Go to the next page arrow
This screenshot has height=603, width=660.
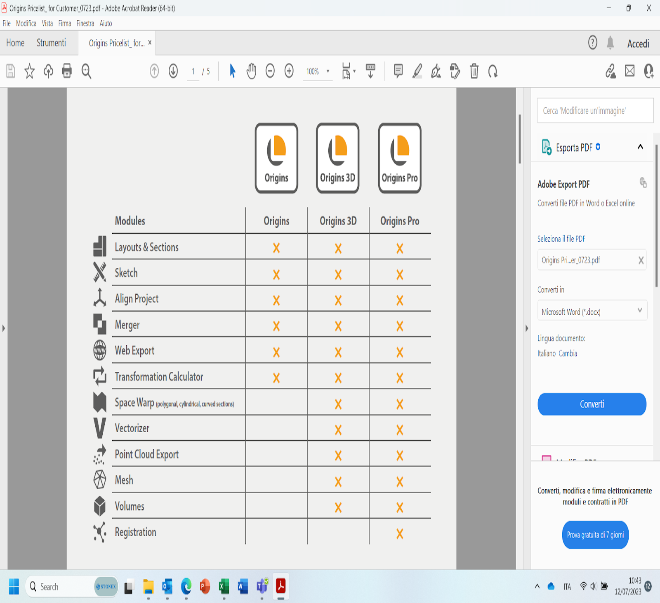pyautogui.click(x=173, y=71)
